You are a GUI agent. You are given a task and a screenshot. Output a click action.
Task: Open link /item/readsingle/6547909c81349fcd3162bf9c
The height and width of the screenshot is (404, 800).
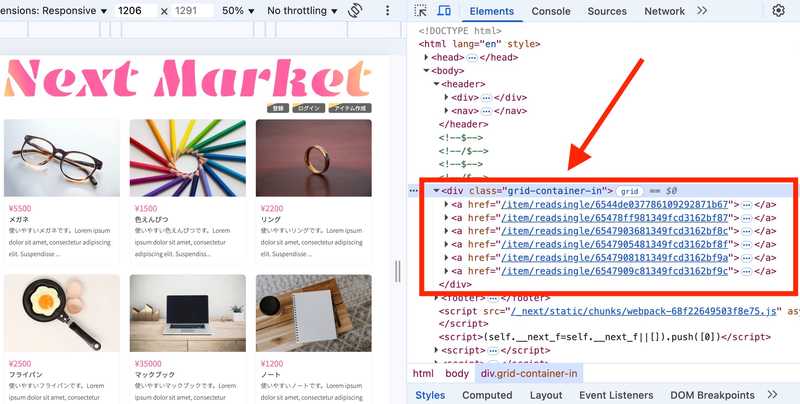pyautogui.click(x=615, y=271)
